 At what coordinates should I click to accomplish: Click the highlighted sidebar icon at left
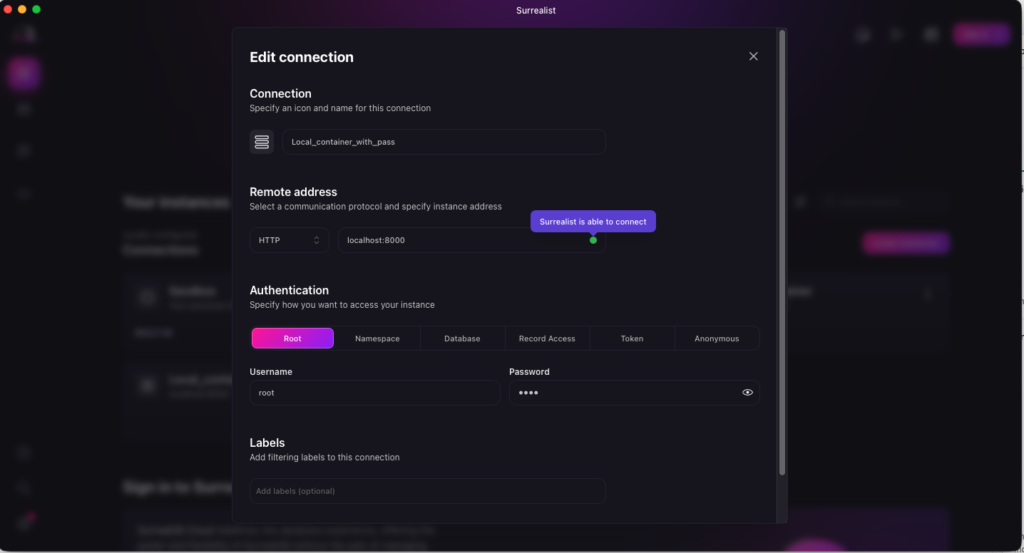[x=24, y=73]
